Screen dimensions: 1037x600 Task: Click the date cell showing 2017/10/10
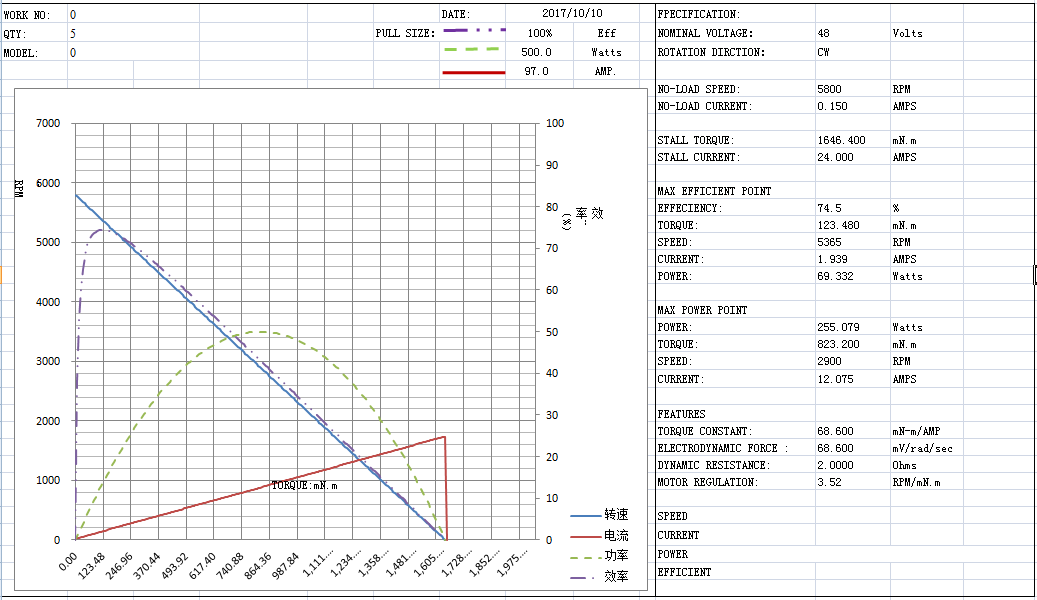pos(573,14)
